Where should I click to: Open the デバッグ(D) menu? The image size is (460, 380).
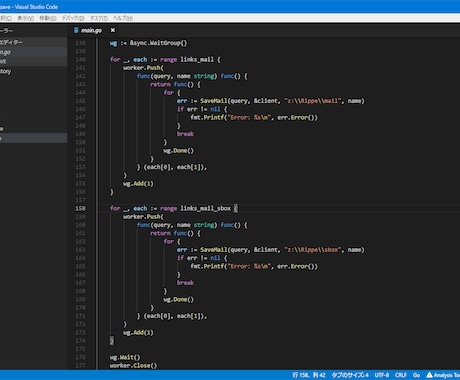[73, 18]
